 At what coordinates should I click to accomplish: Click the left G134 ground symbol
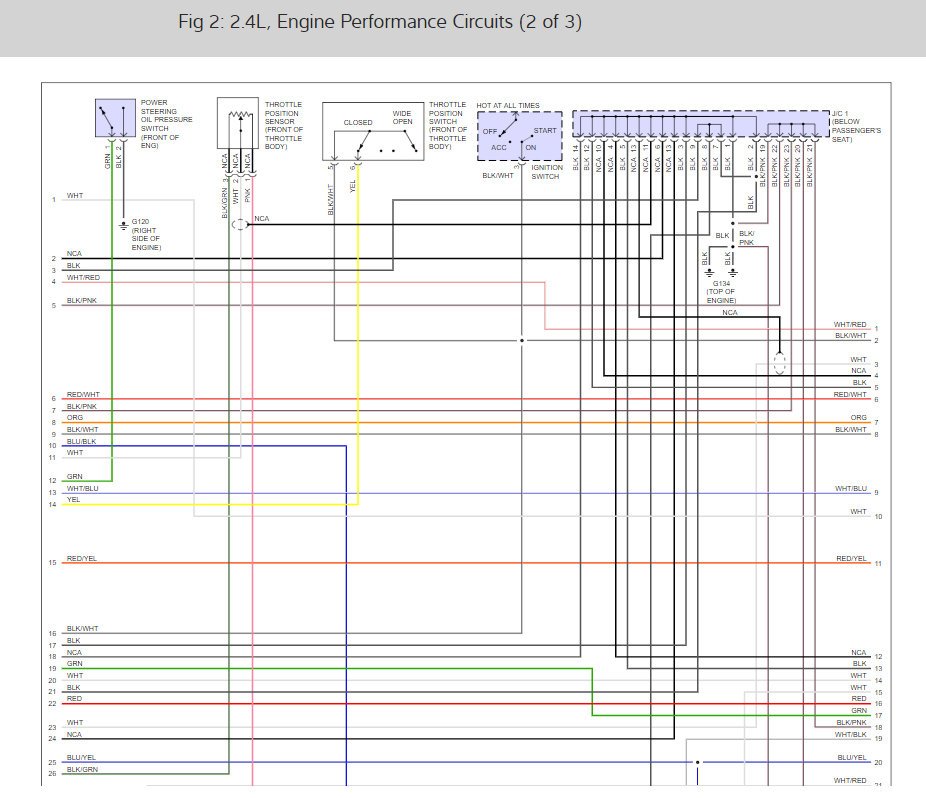709,273
